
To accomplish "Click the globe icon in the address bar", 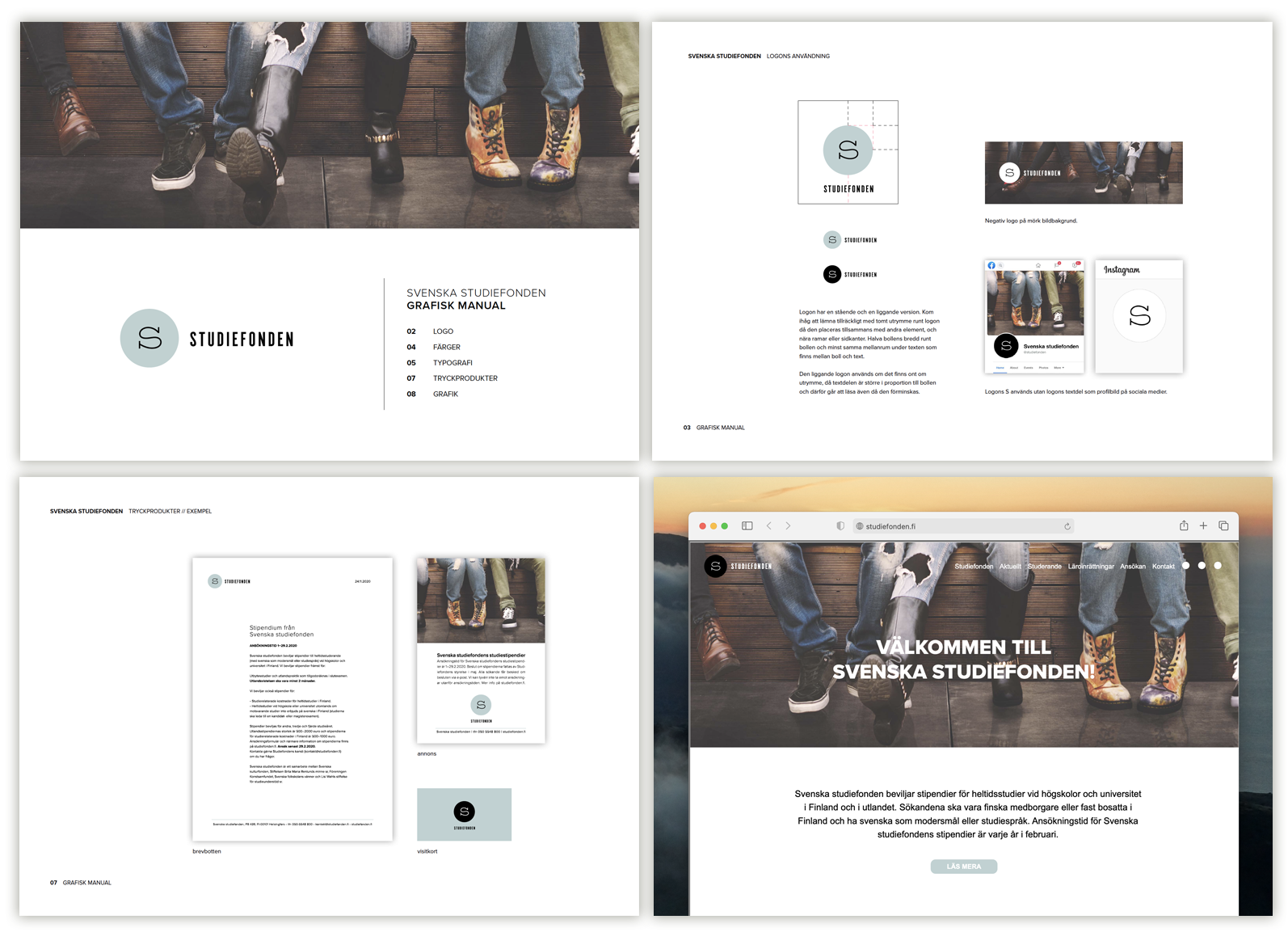I will click(860, 526).
